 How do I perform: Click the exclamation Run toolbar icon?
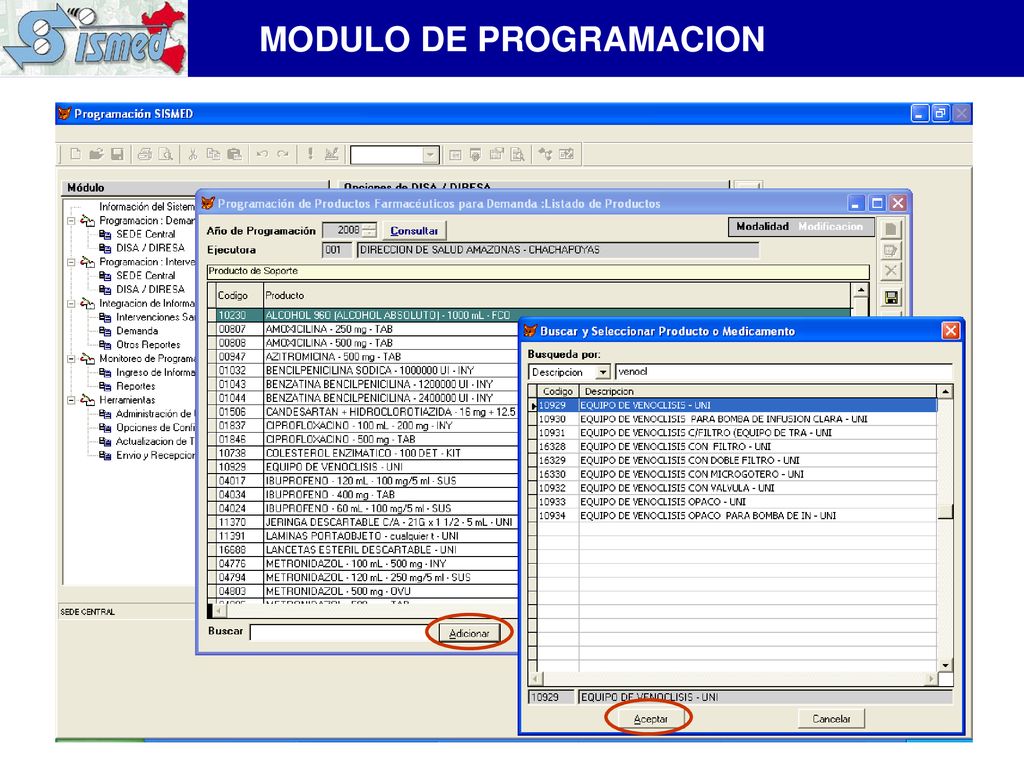[x=310, y=154]
